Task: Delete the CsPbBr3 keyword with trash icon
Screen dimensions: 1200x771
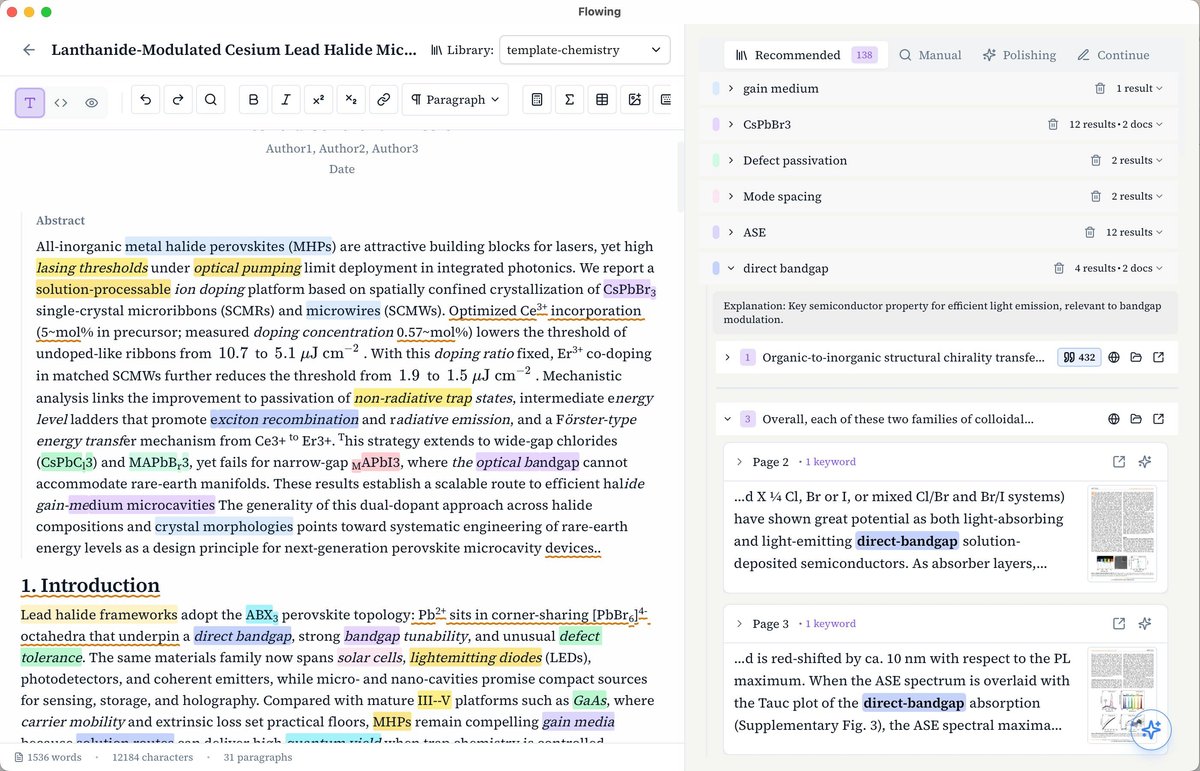Action: (1053, 124)
